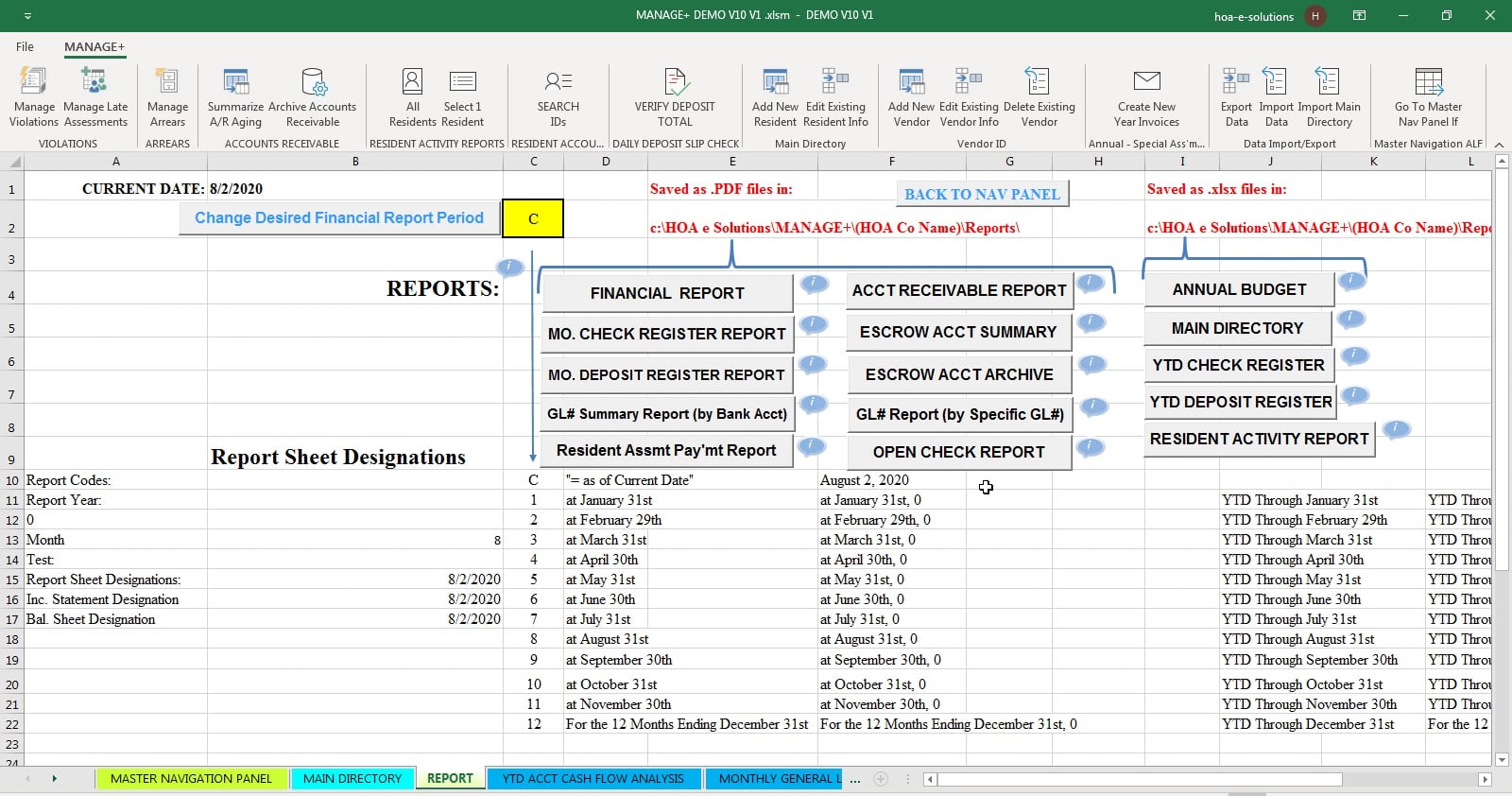Run the Export Data tool
The height and width of the screenshot is (796, 1512).
click(x=1236, y=97)
